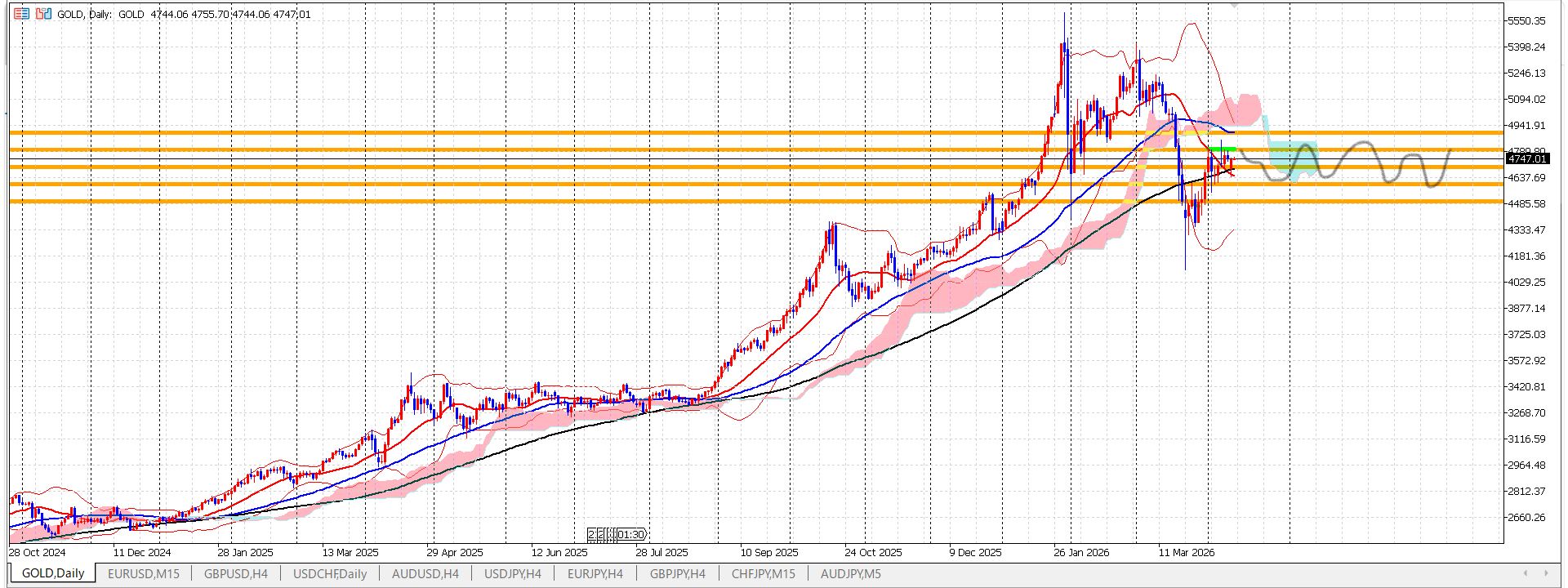Select the AUDJPY,M5 chart tab

pos(851,574)
